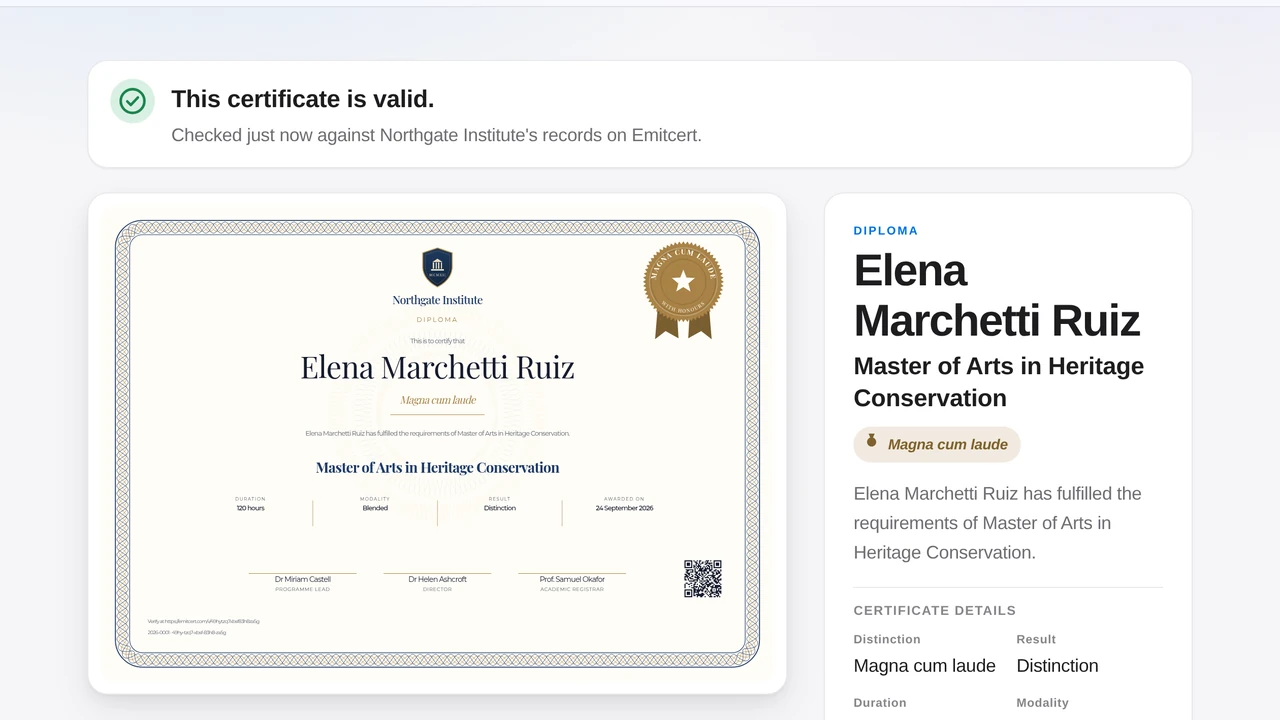Screen dimensions: 1280x720
Task: Click the "Magna cum laude" badge in the side panel
Action: click(937, 444)
